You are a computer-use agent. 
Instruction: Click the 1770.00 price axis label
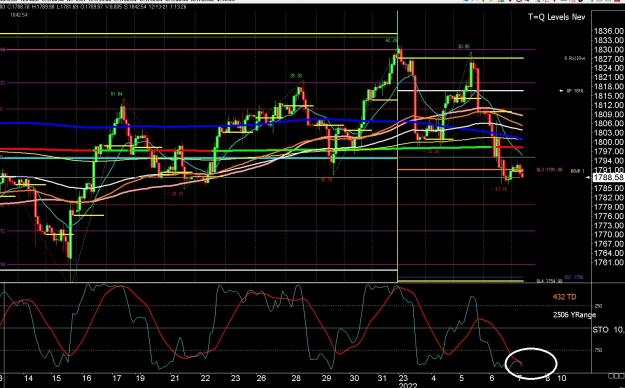pos(609,234)
